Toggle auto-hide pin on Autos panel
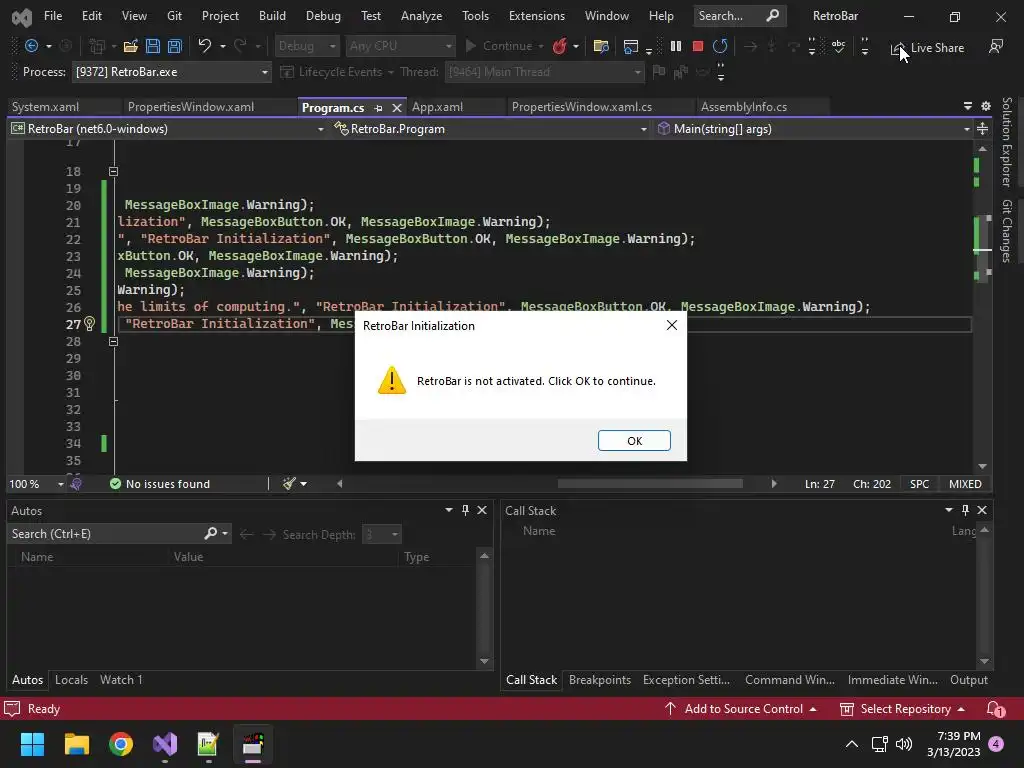 tap(466, 510)
